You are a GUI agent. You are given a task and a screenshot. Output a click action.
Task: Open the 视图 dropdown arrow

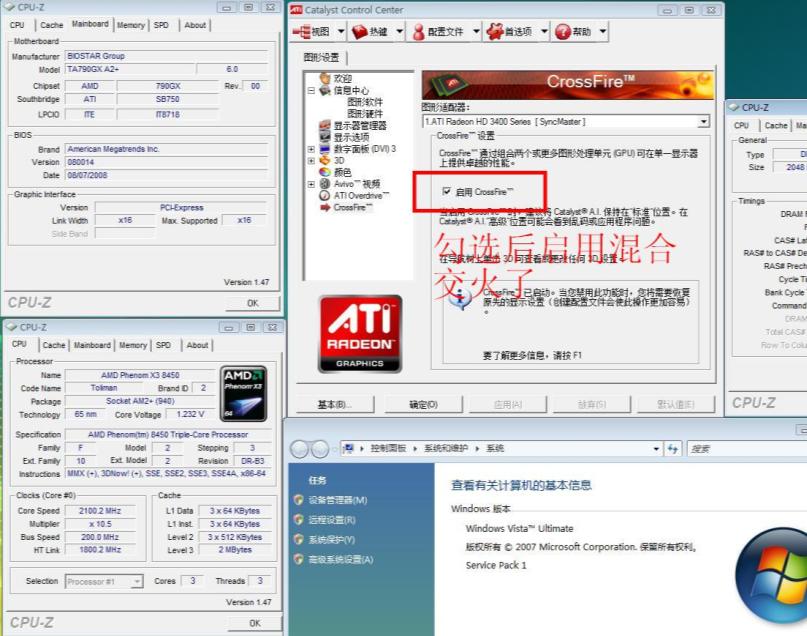tap(341, 31)
